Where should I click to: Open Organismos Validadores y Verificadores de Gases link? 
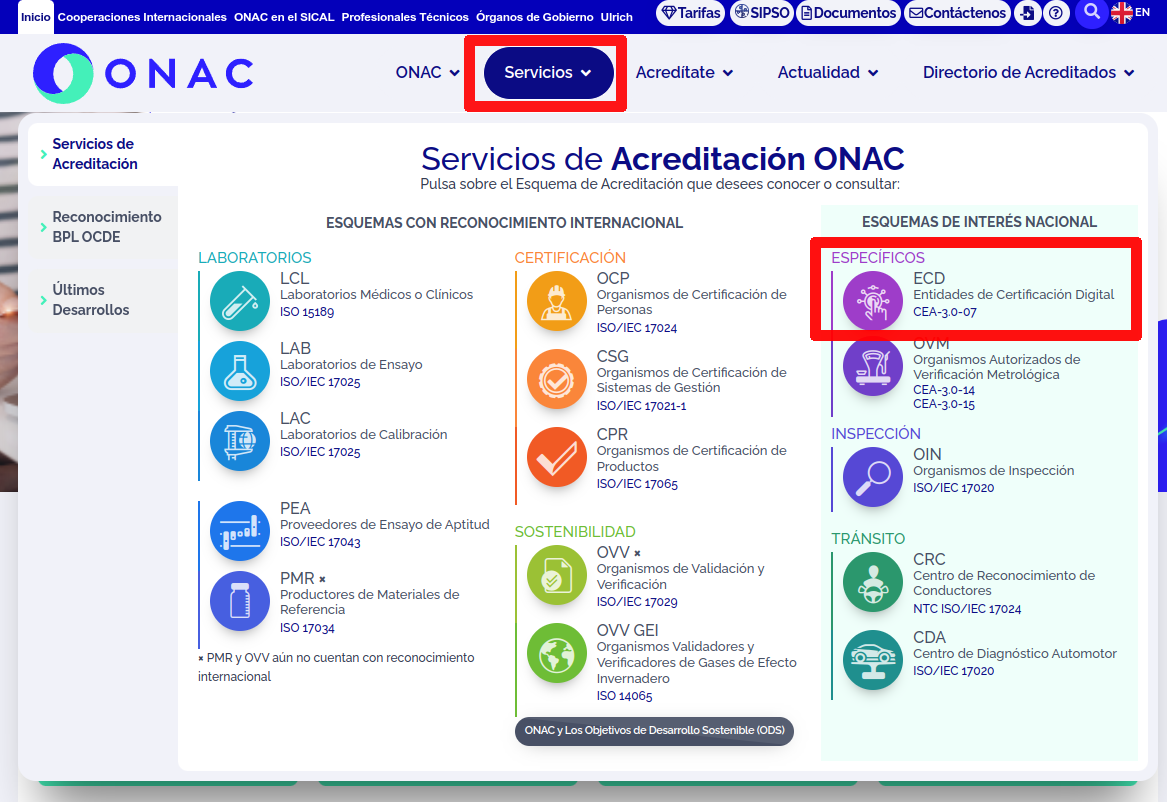pos(697,662)
